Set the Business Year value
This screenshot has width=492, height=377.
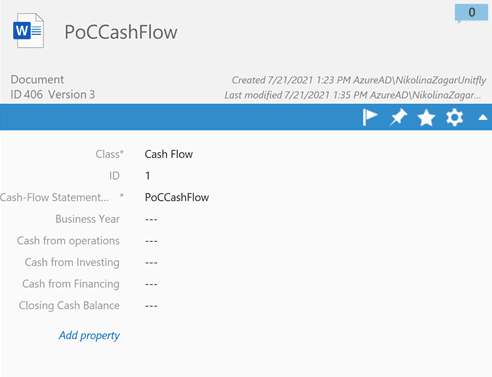pyautogui.click(x=151, y=219)
